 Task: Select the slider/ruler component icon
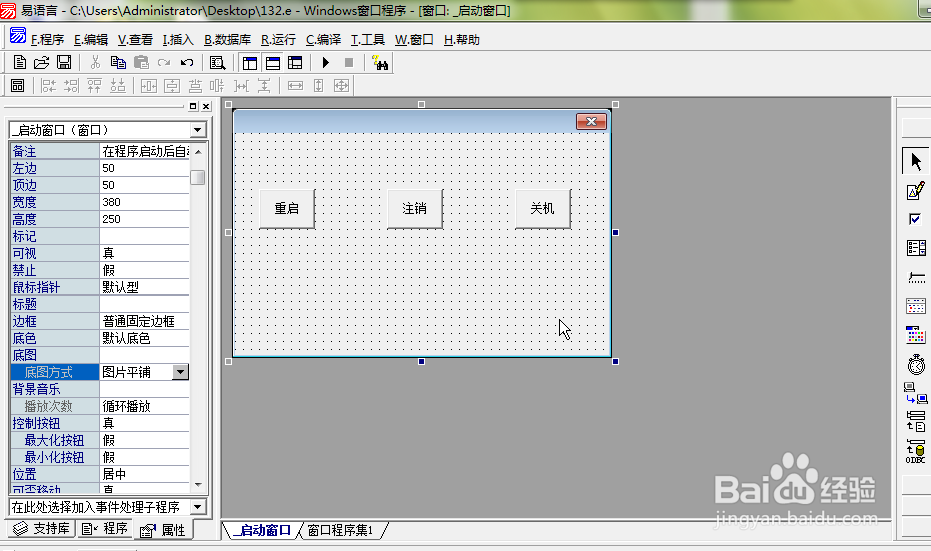point(916,277)
